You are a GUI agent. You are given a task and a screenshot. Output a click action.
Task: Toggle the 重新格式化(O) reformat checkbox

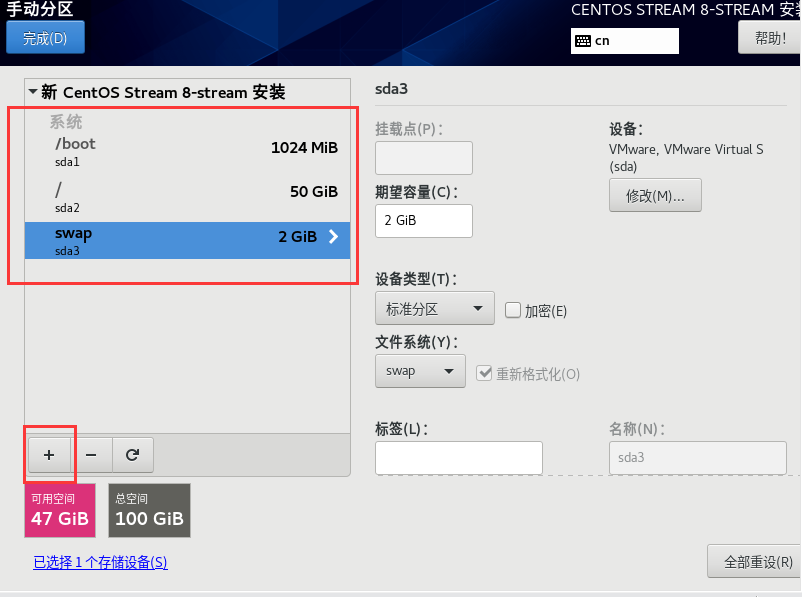point(484,373)
